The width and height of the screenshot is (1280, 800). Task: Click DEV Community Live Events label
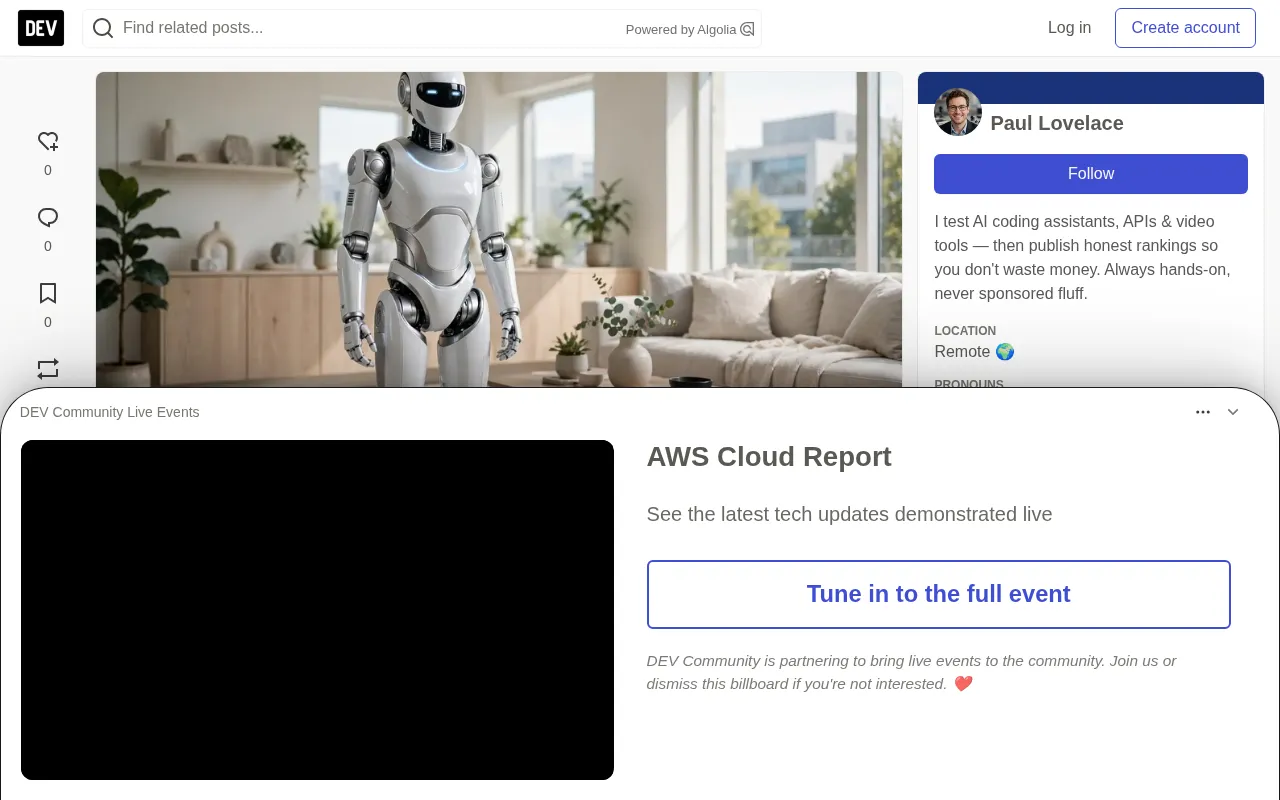pyautogui.click(x=110, y=412)
